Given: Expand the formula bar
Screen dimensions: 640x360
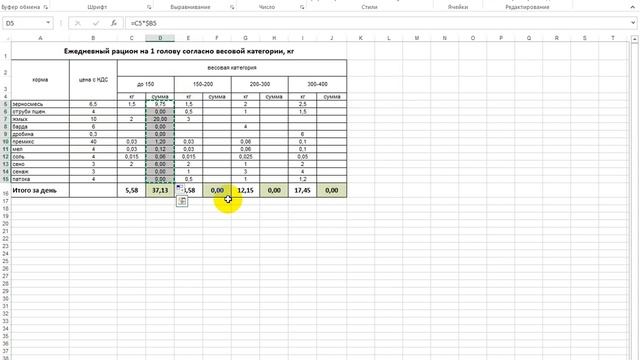Looking at the screenshot, I should 633,23.
